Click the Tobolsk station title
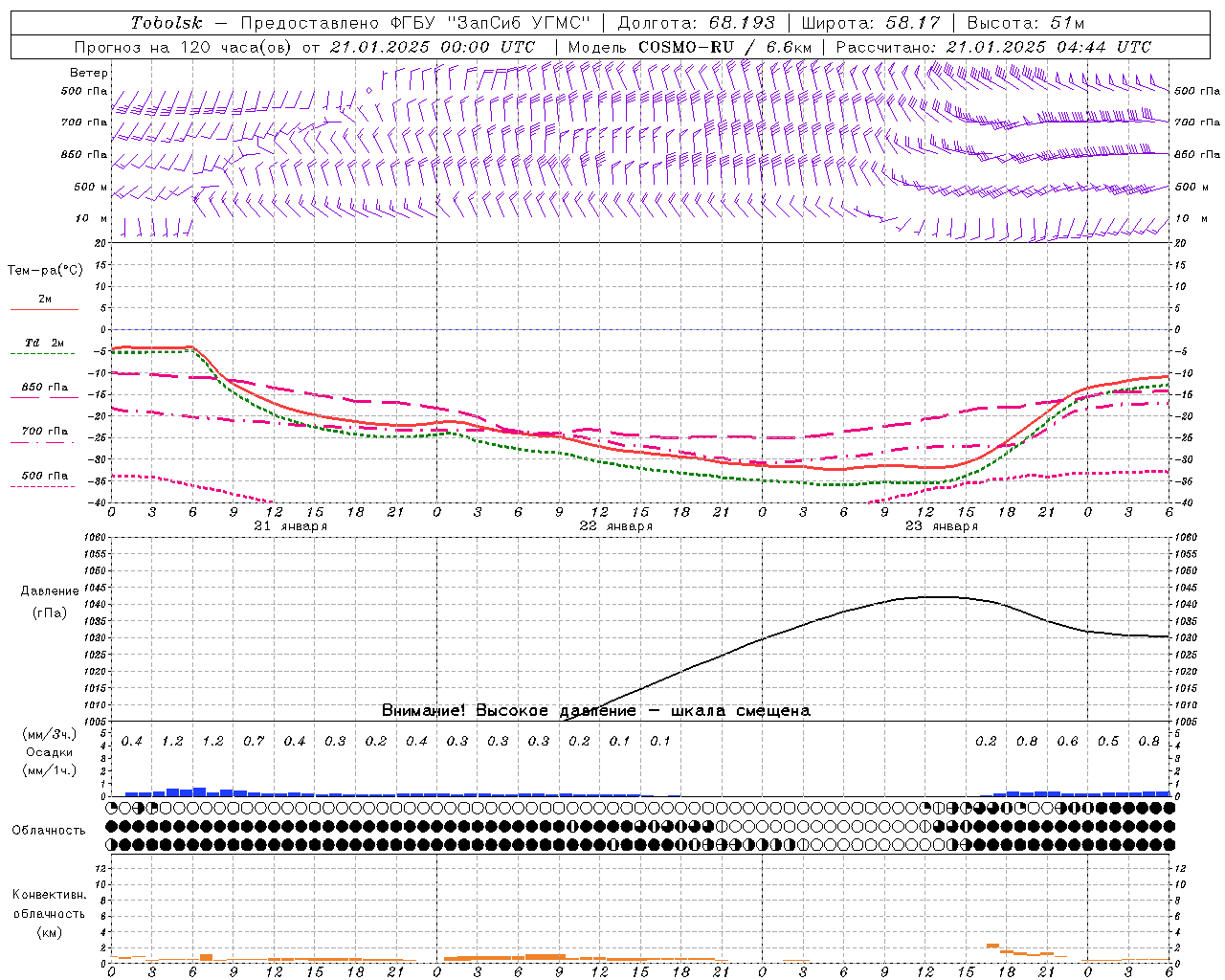This screenshot has width=1225, height=980. (167, 23)
